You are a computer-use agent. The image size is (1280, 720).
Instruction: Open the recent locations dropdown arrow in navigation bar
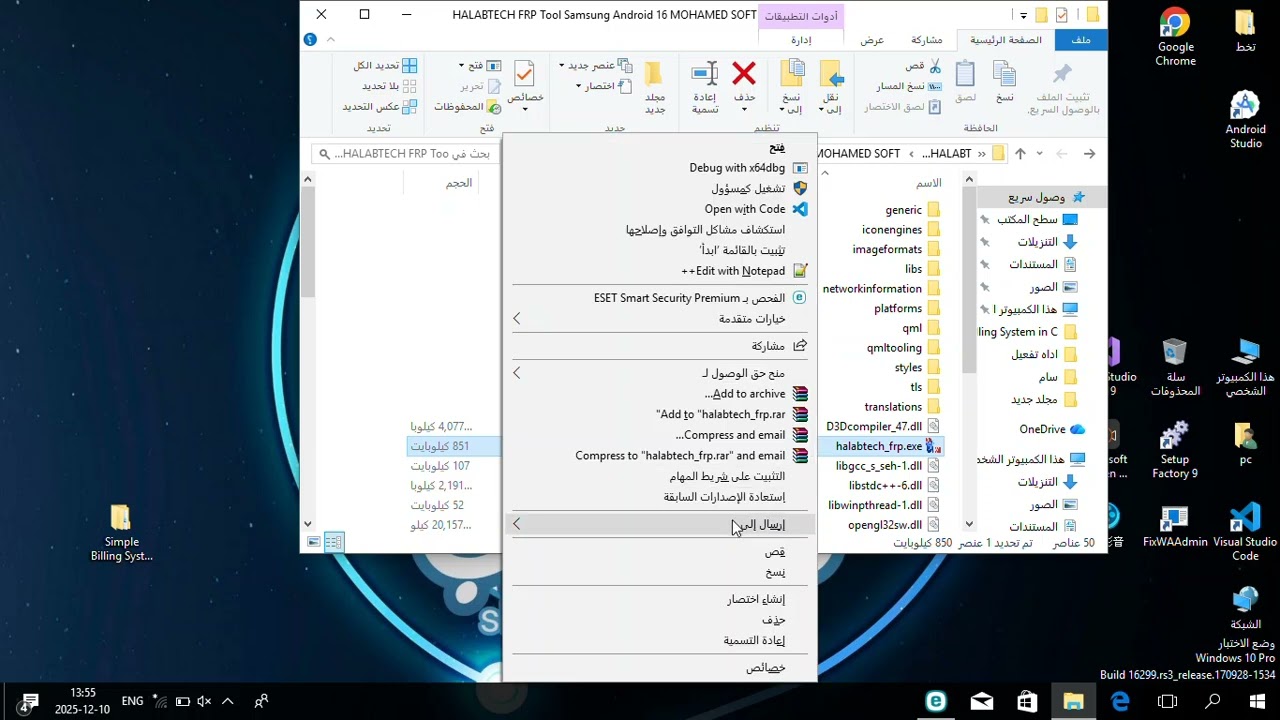(x=1040, y=153)
